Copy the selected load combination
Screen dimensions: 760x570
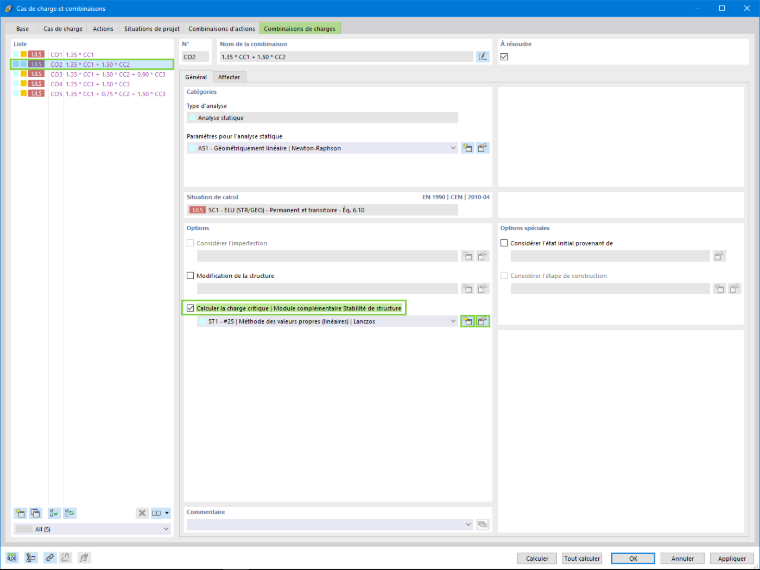point(35,513)
